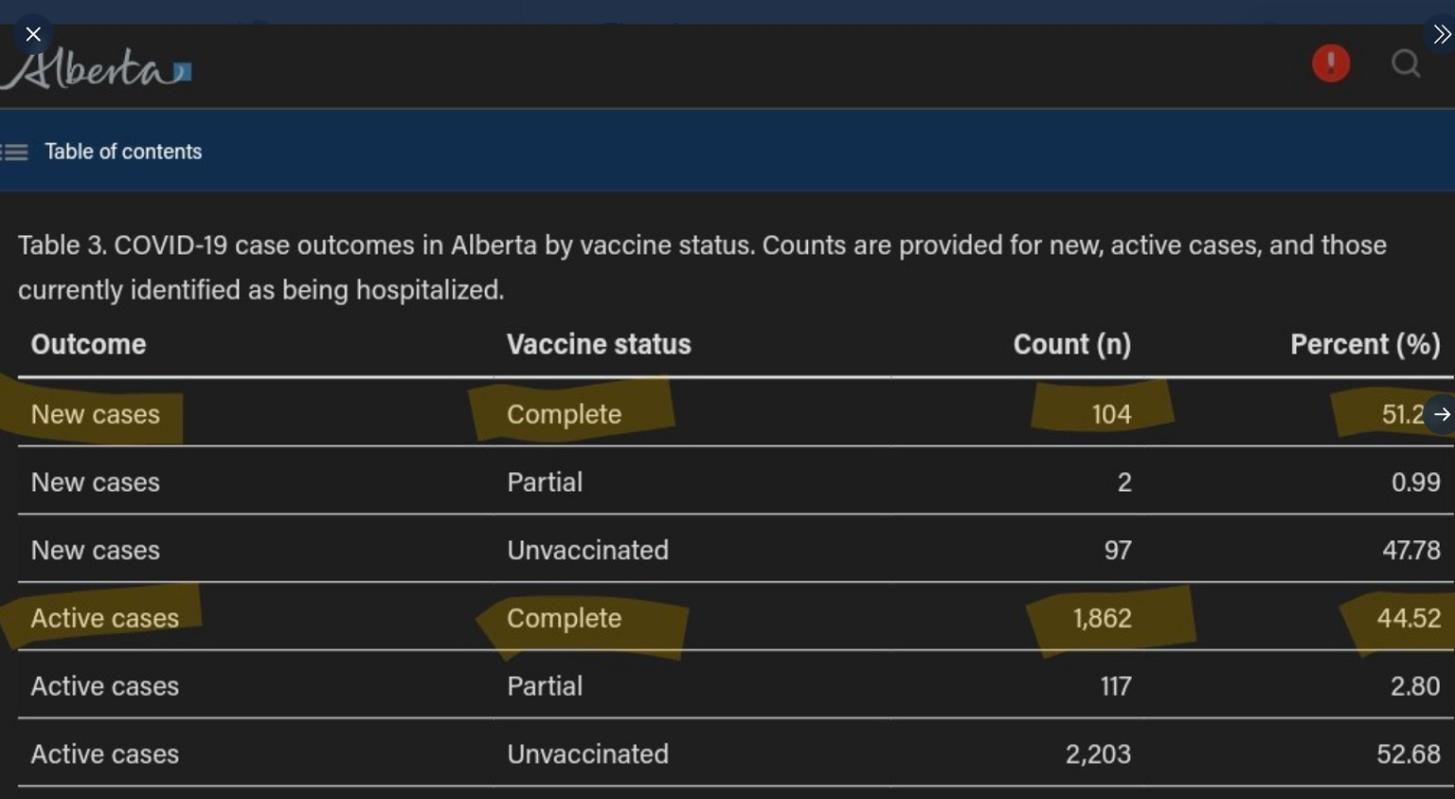Click the right arrow next-image button
Screen dimensions: 1455x799
1441,414
